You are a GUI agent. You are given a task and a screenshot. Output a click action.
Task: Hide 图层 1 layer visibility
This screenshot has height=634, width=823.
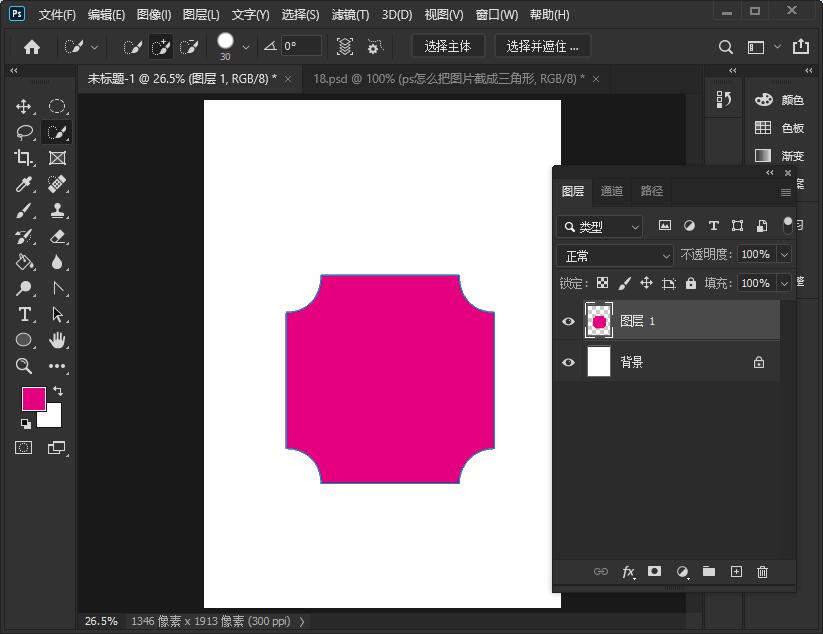[568, 321]
